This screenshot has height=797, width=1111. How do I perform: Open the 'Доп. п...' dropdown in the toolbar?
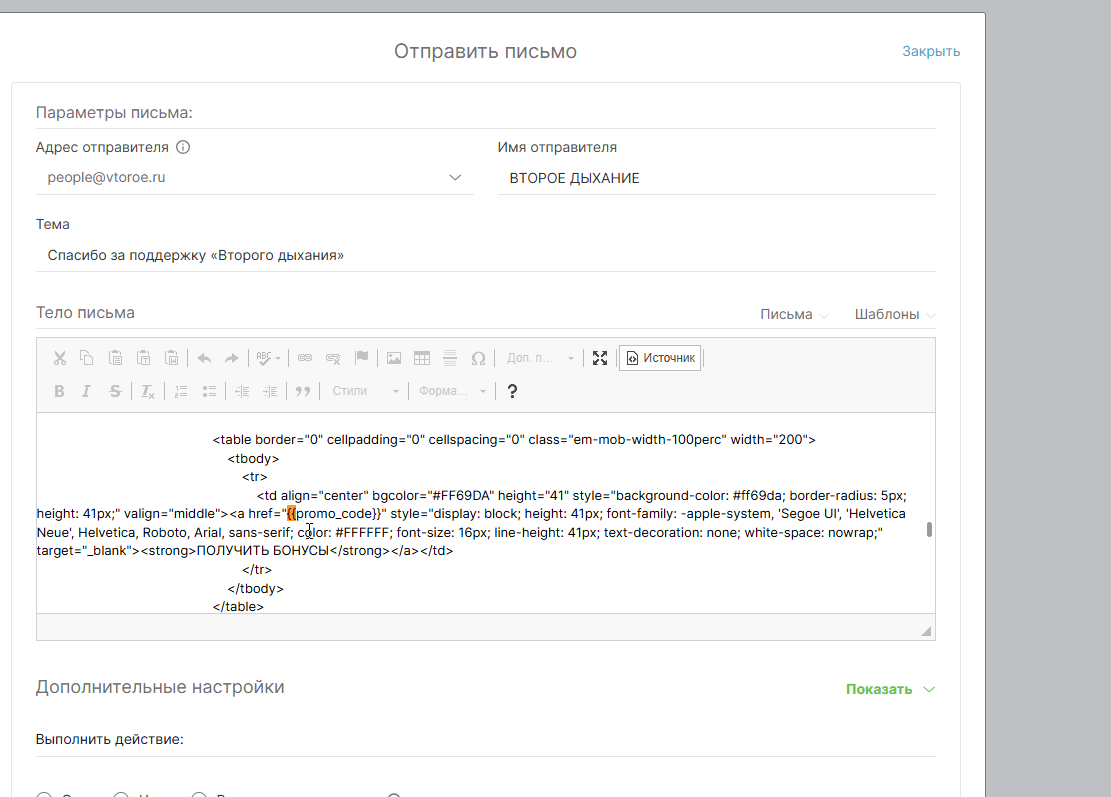coord(540,358)
